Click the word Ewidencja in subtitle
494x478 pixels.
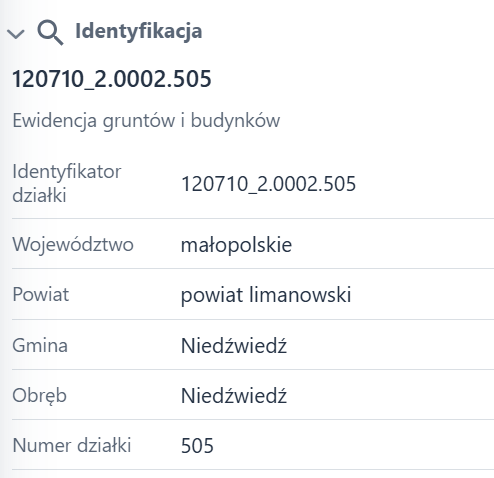[x=55, y=120]
